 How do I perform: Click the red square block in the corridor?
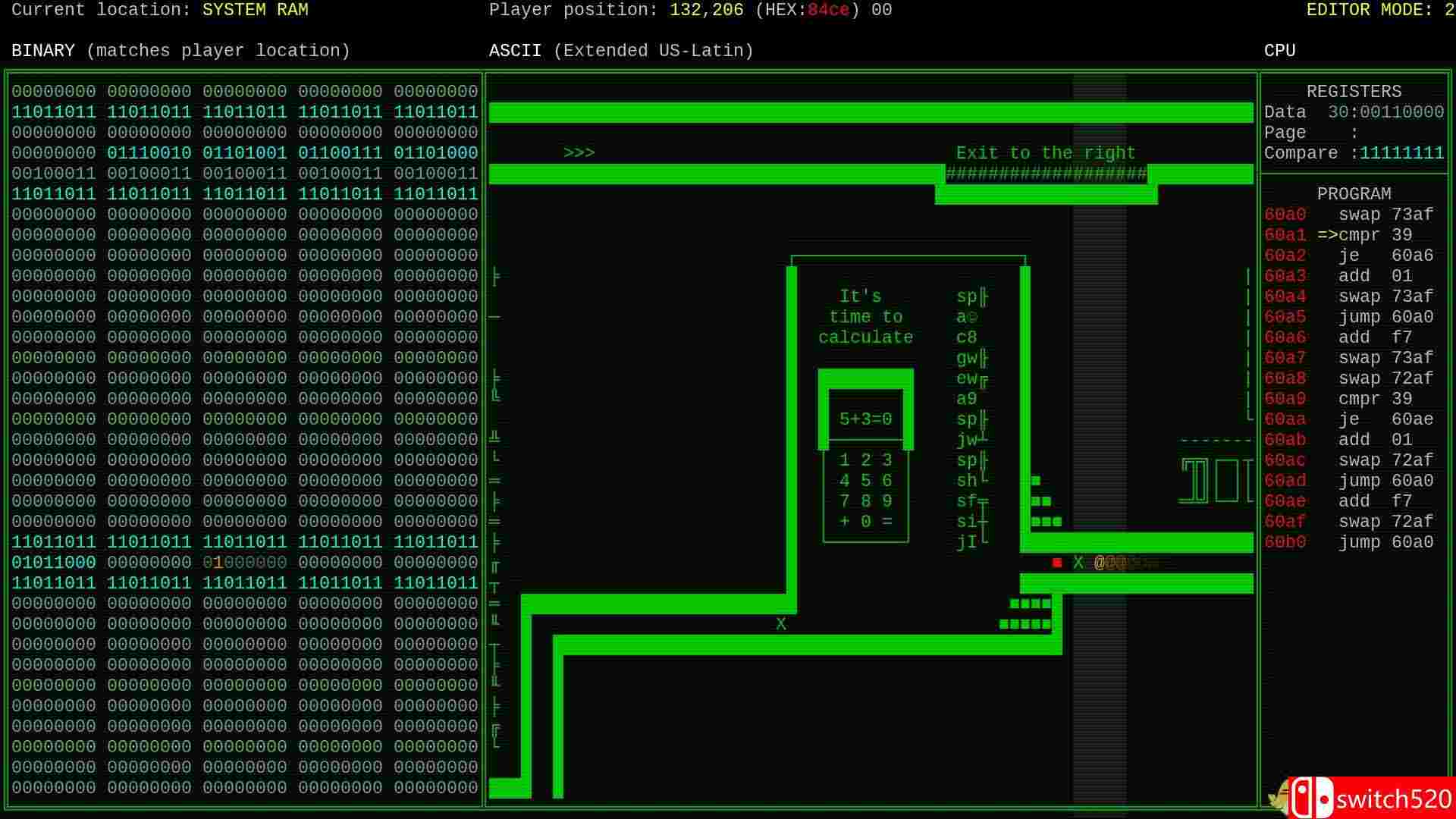(1057, 563)
